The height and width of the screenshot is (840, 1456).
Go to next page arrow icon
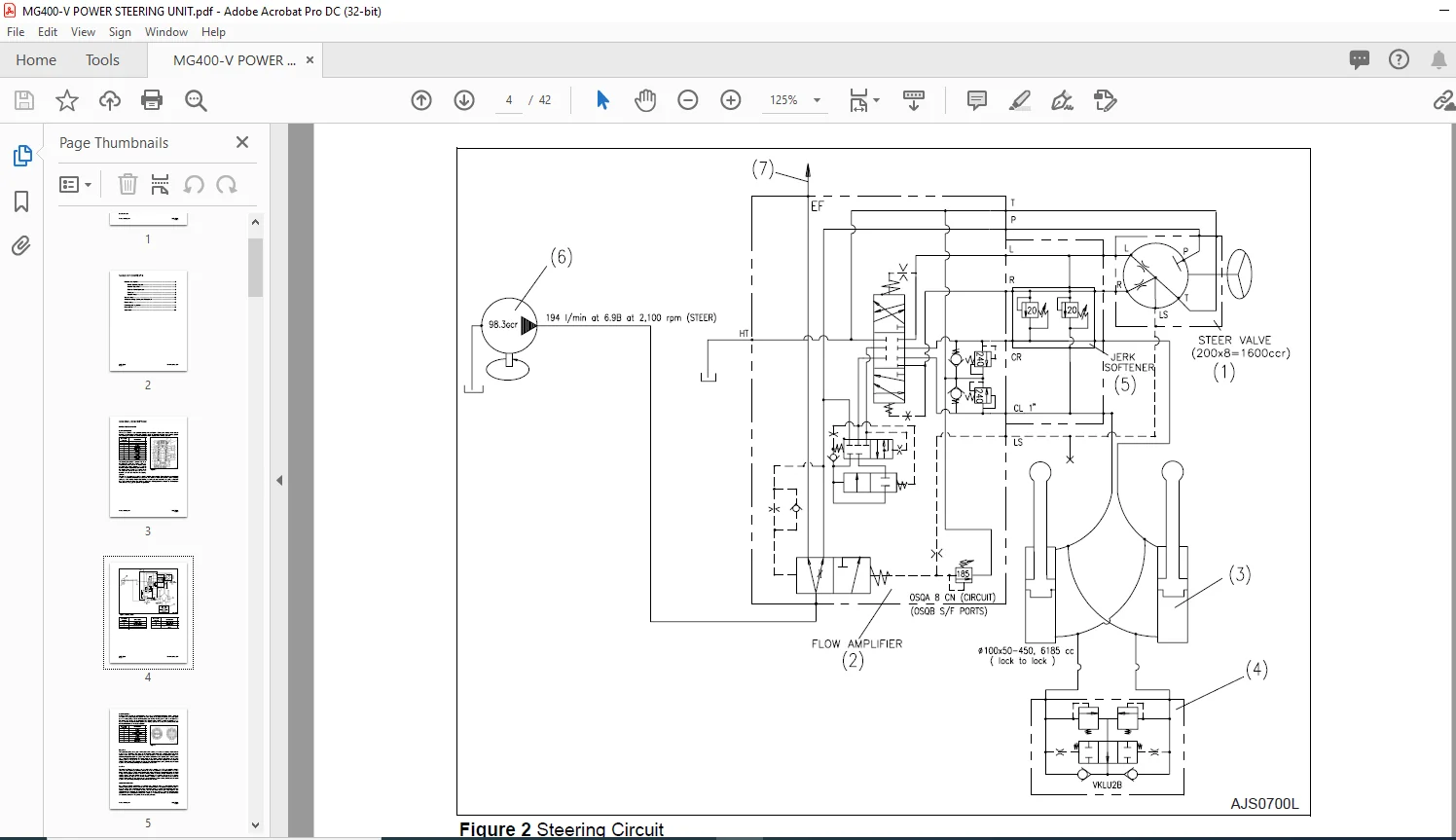pyautogui.click(x=464, y=100)
